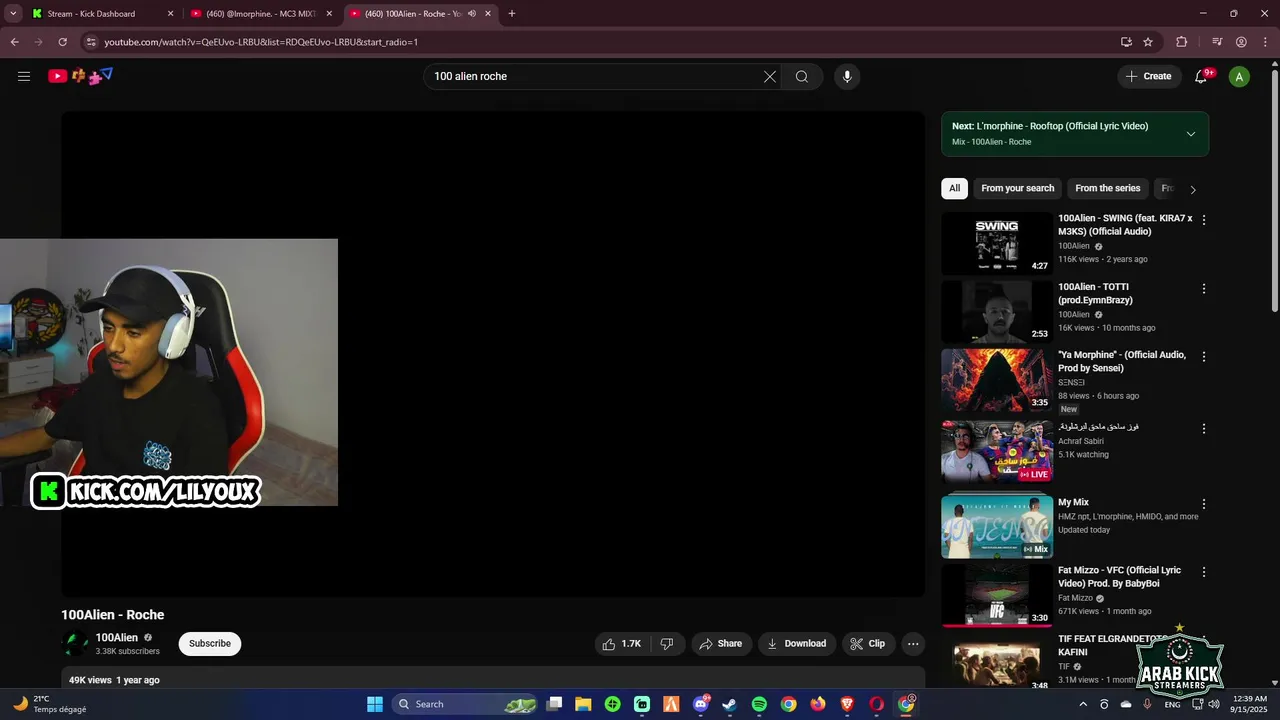Expand the Mix - 100Alien - Roche queue
The height and width of the screenshot is (720, 1280).
[x=1190, y=134]
